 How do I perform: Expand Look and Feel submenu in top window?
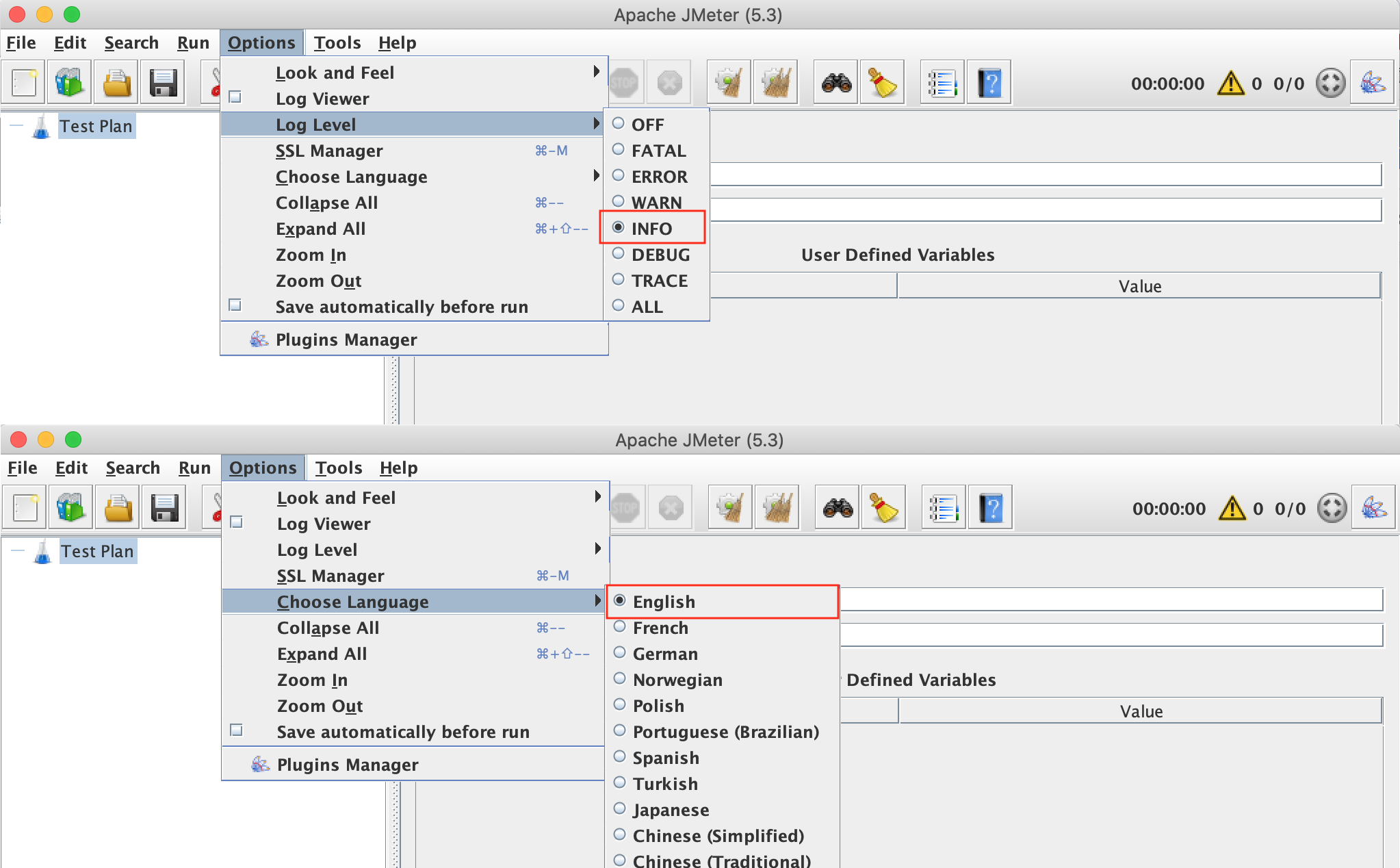pyautogui.click(x=414, y=73)
